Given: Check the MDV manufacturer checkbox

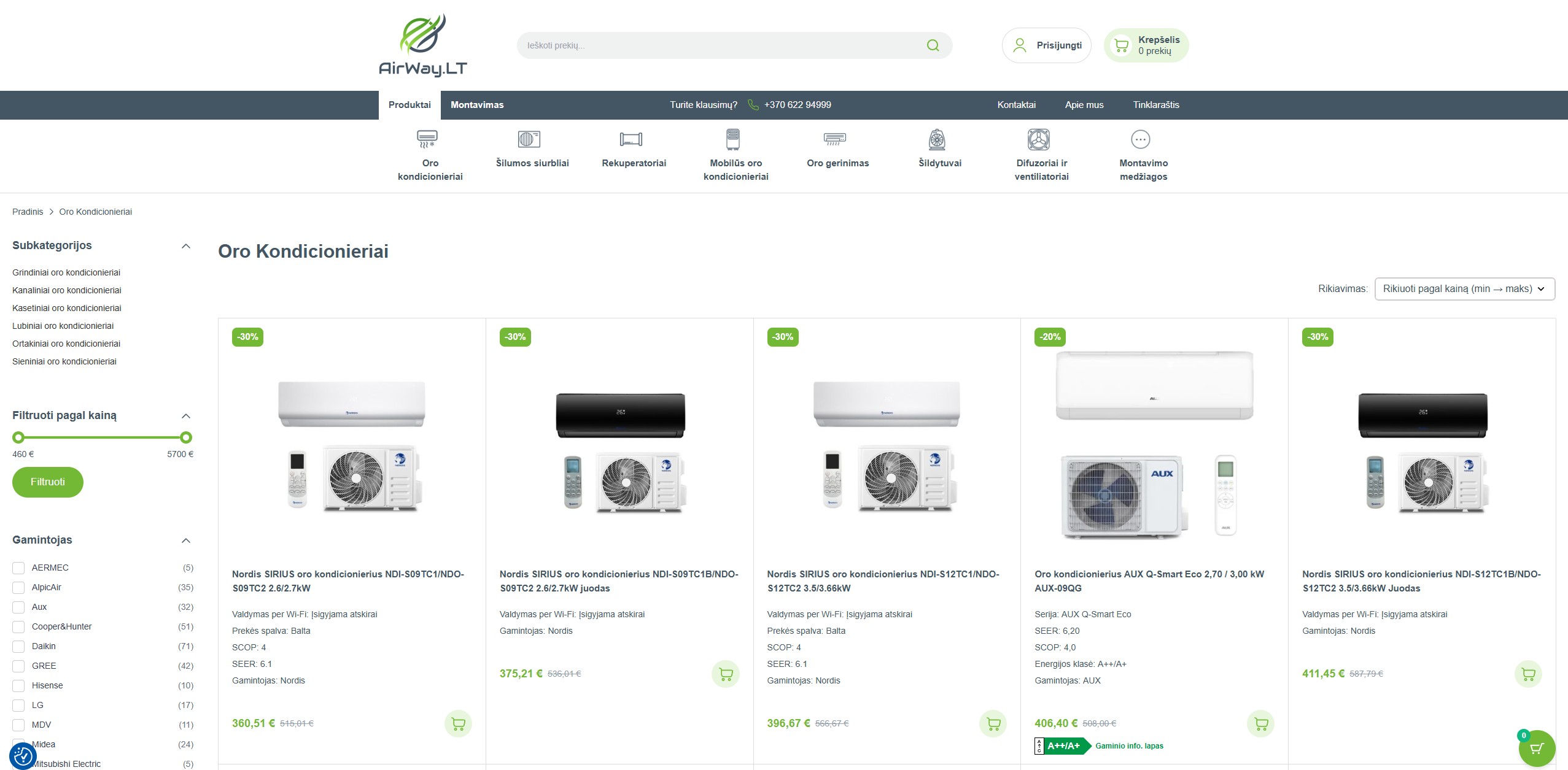Looking at the screenshot, I should [18, 725].
